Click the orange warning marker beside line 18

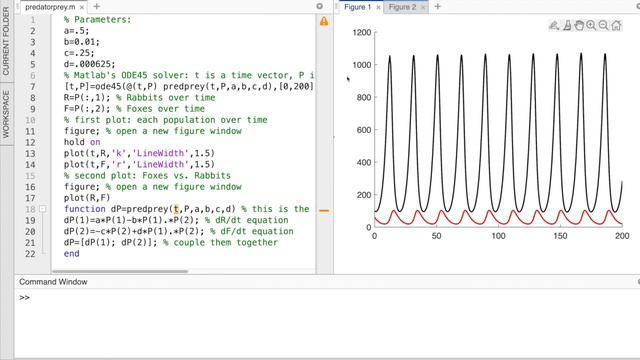[x=324, y=211]
